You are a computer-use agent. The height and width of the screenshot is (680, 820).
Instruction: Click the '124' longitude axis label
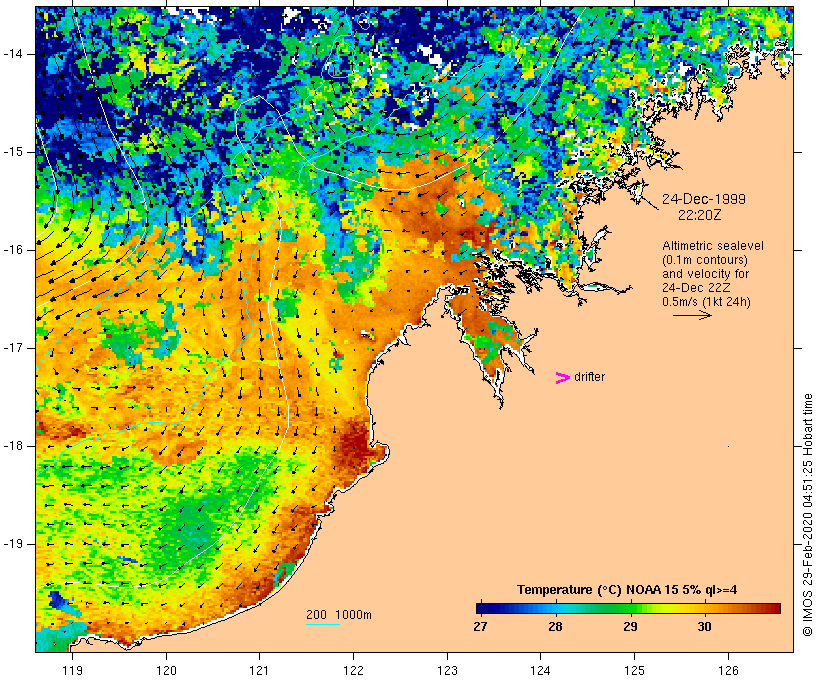pyautogui.click(x=541, y=670)
